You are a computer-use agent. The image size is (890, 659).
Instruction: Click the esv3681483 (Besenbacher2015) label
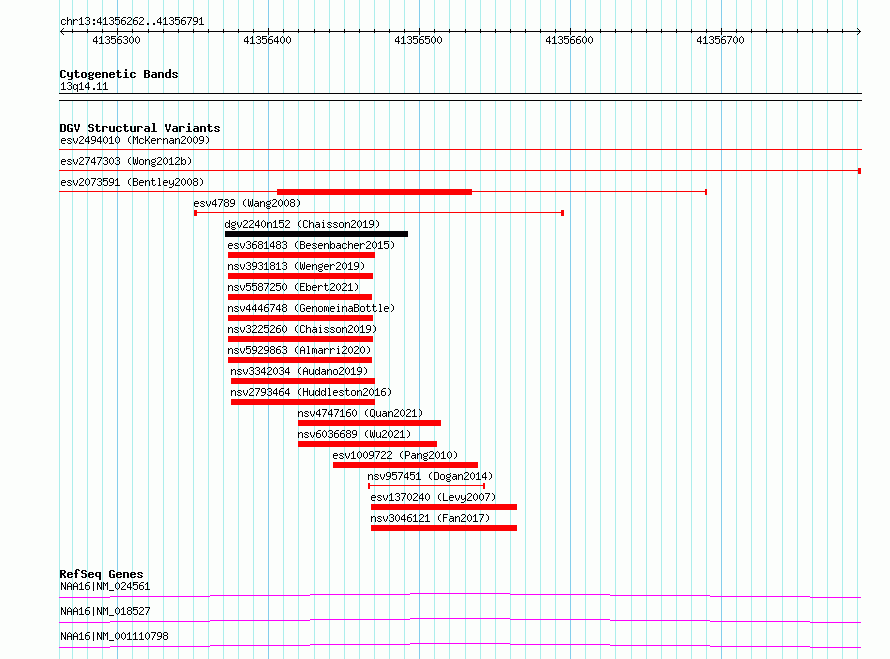311,245
